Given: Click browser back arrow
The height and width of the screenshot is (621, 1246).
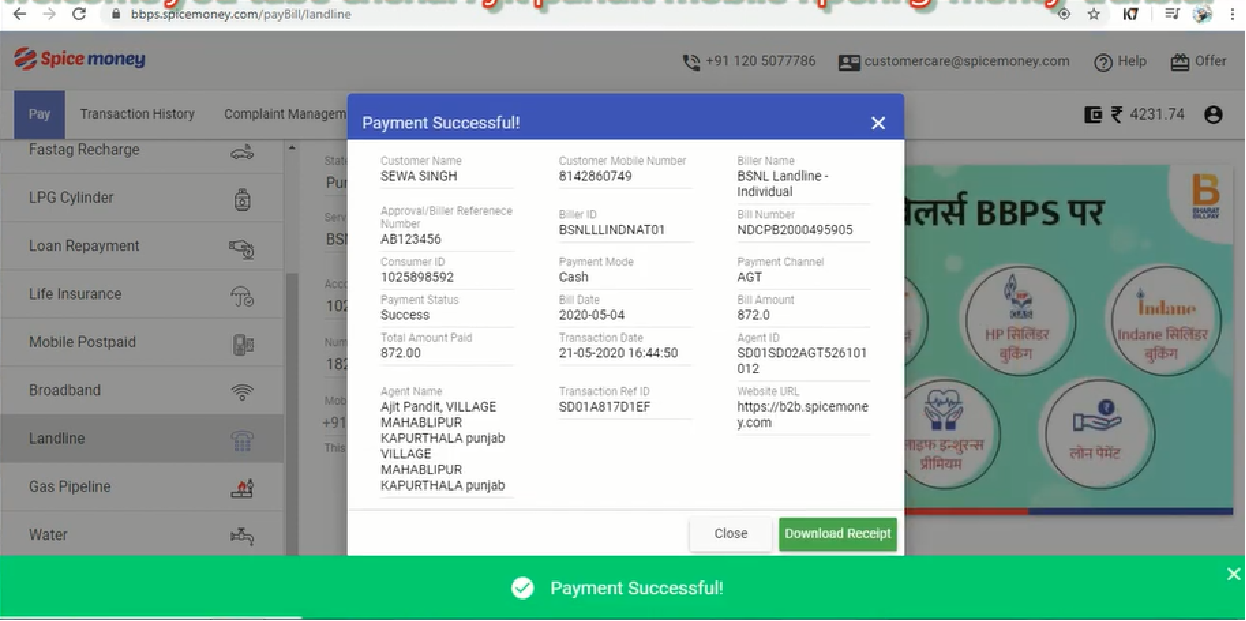Looking at the screenshot, I should pyautogui.click(x=19, y=14).
